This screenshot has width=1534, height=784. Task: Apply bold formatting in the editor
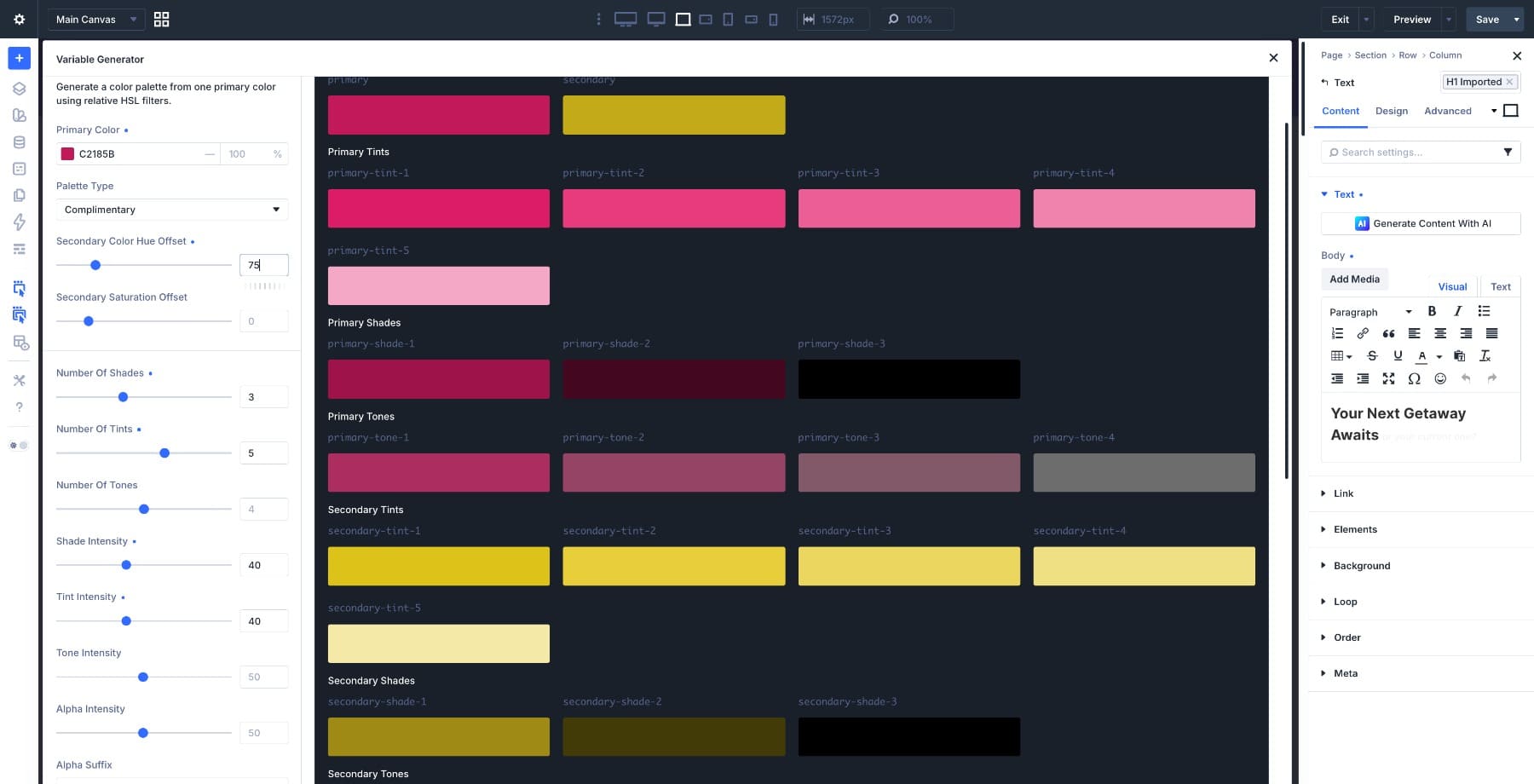coord(1432,311)
